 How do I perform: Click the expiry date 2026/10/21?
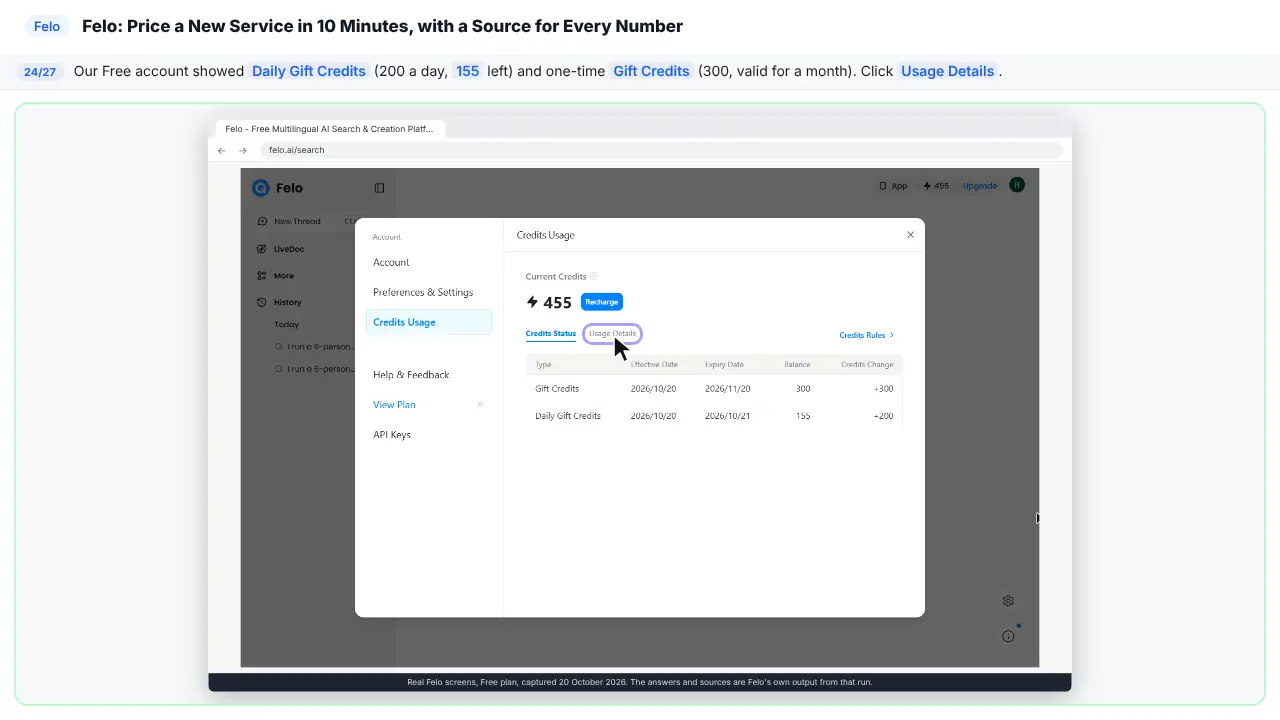point(727,416)
